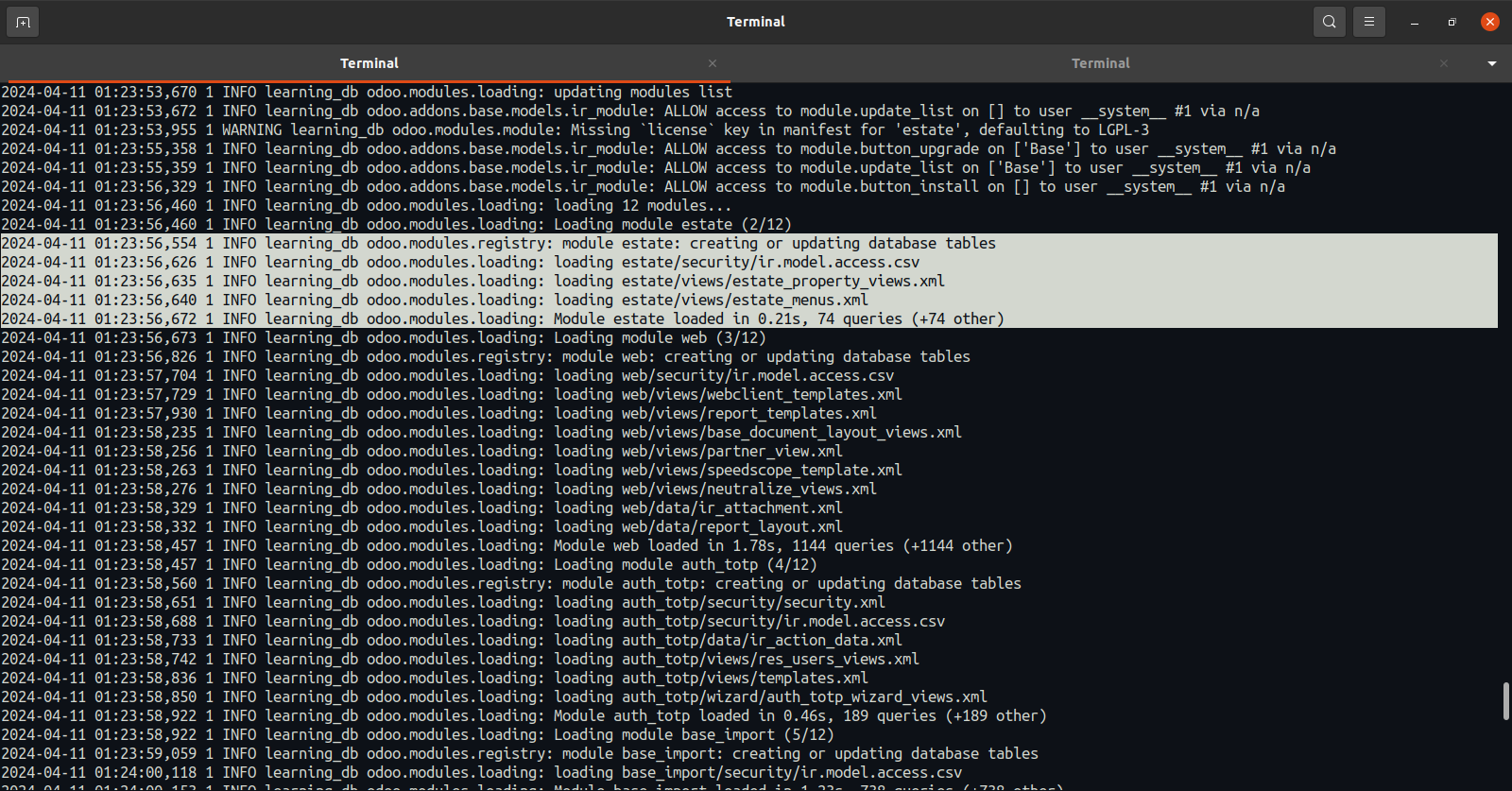Click line 'module base_import: creating or updating database tables'
Viewport: 1512px width, 791px height.
coord(520,753)
